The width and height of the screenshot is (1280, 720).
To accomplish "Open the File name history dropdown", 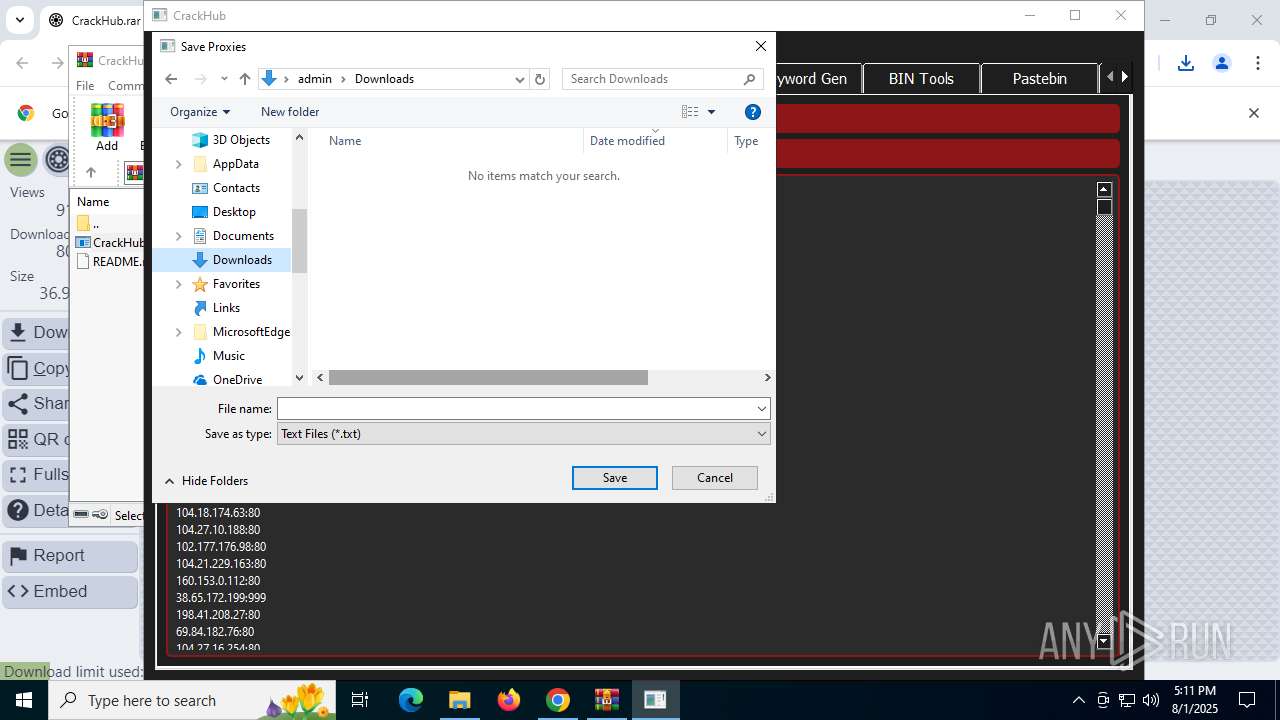I will pyautogui.click(x=762, y=408).
